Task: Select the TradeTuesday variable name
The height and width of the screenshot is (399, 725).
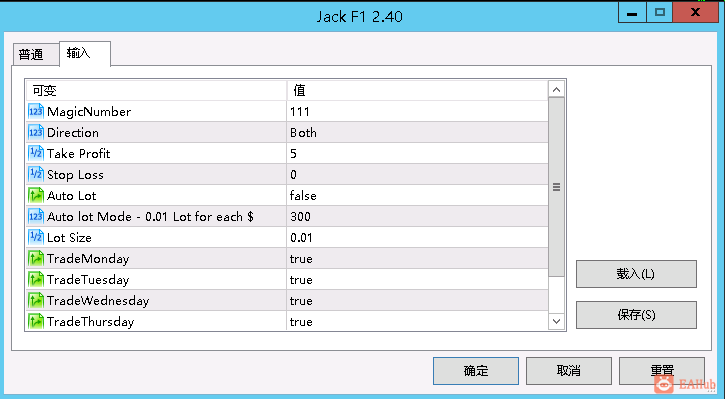Action: pyautogui.click(x=88, y=280)
